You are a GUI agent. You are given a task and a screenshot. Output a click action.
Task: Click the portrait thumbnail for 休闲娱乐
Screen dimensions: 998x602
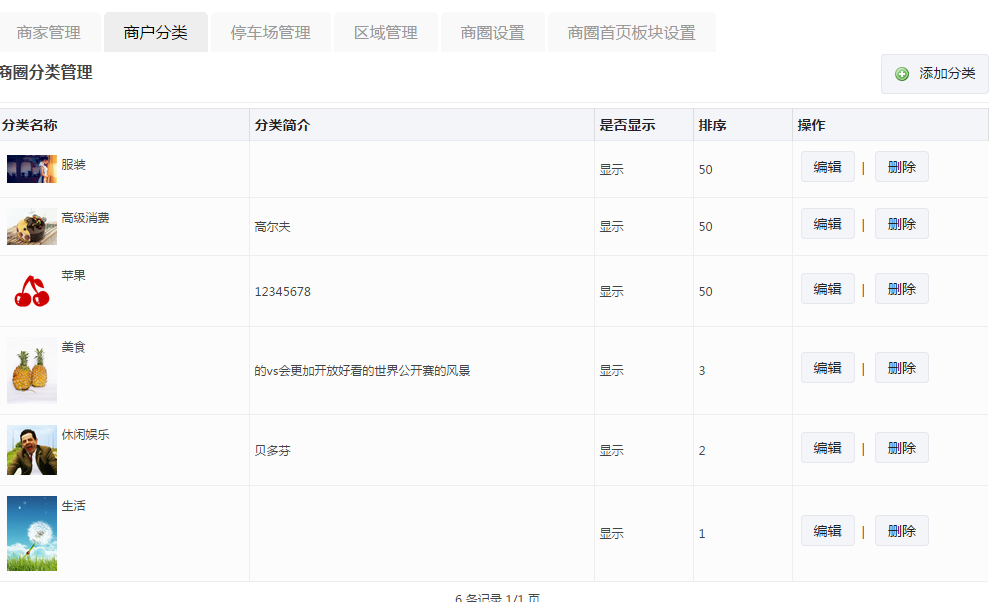(31, 450)
